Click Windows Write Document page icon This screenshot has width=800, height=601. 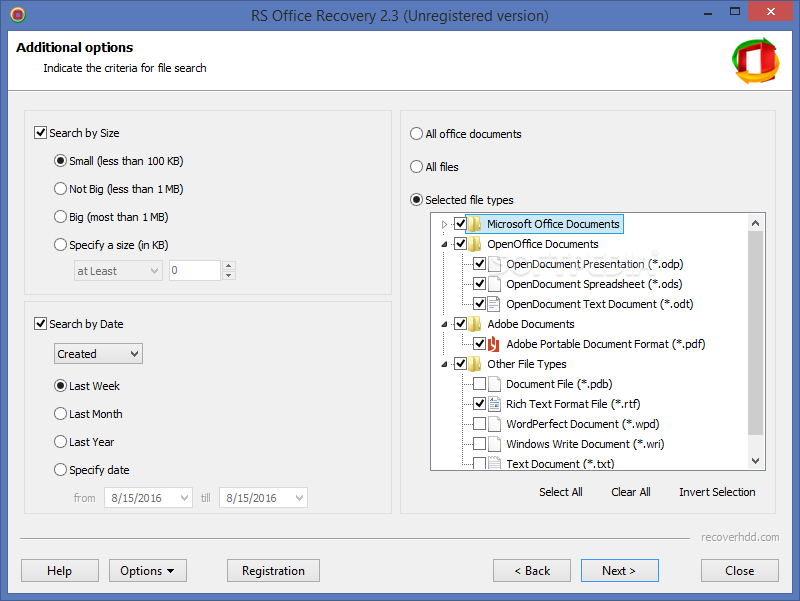pyautogui.click(x=494, y=444)
